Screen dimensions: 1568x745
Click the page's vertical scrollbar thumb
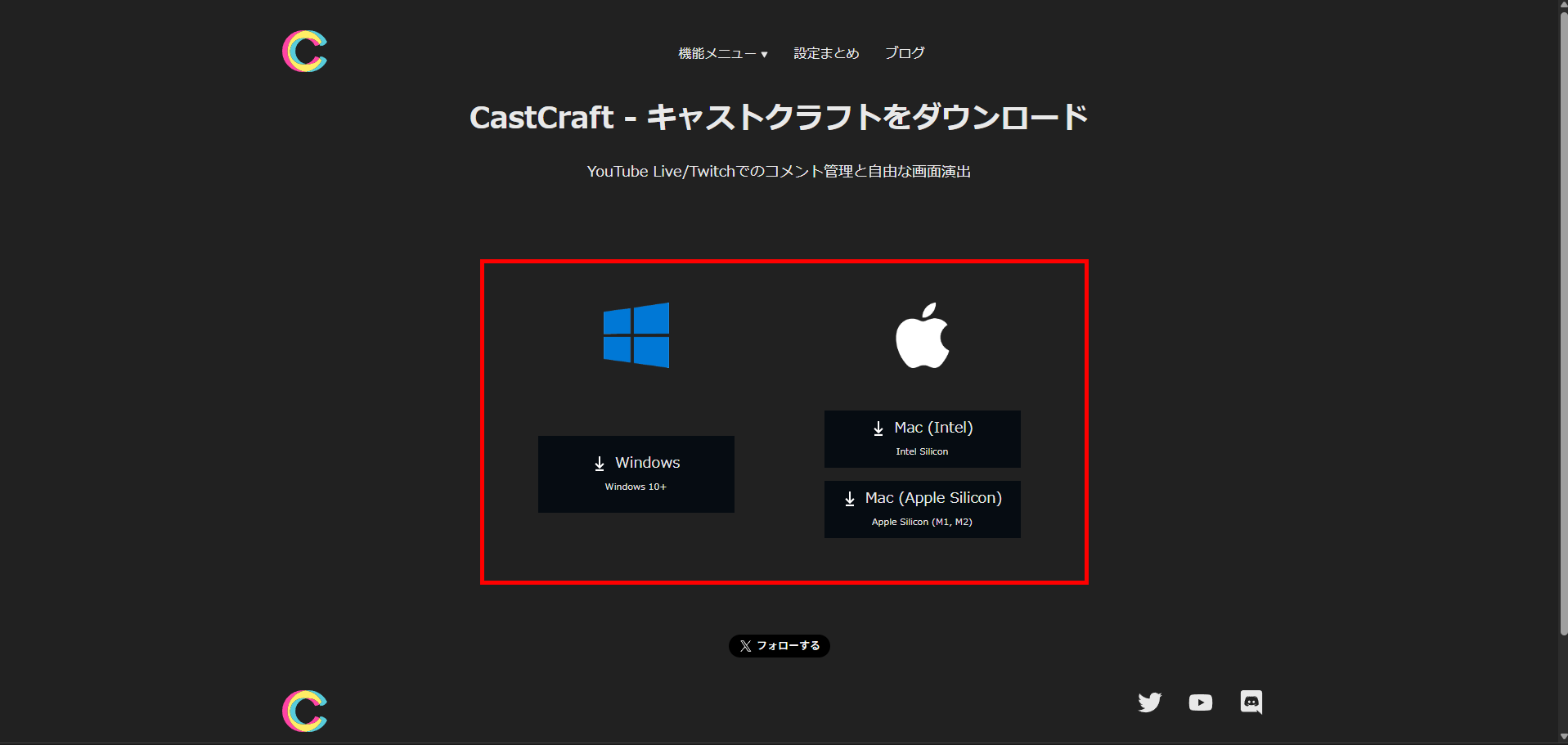click(x=1564, y=323)
